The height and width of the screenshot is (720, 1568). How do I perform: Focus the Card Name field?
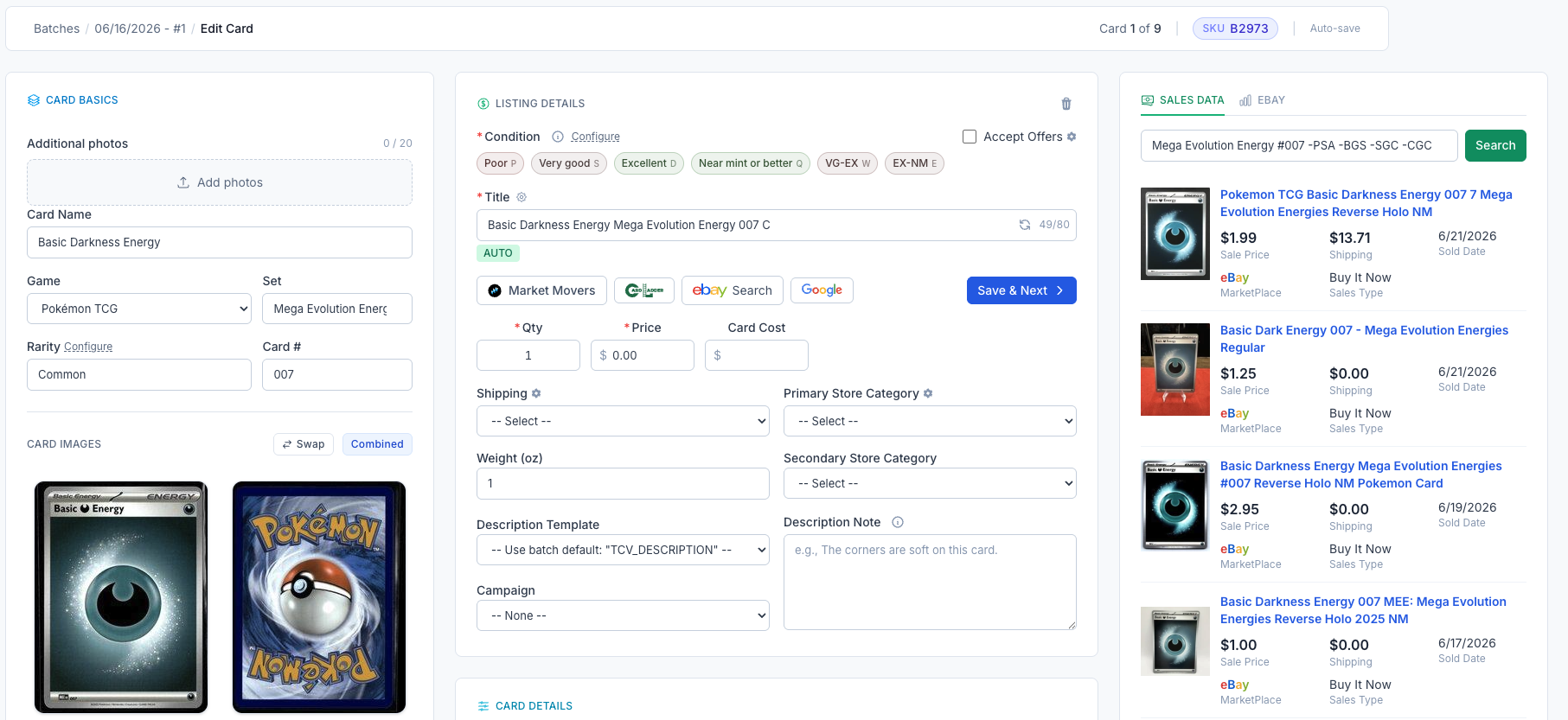coord(220,242)
